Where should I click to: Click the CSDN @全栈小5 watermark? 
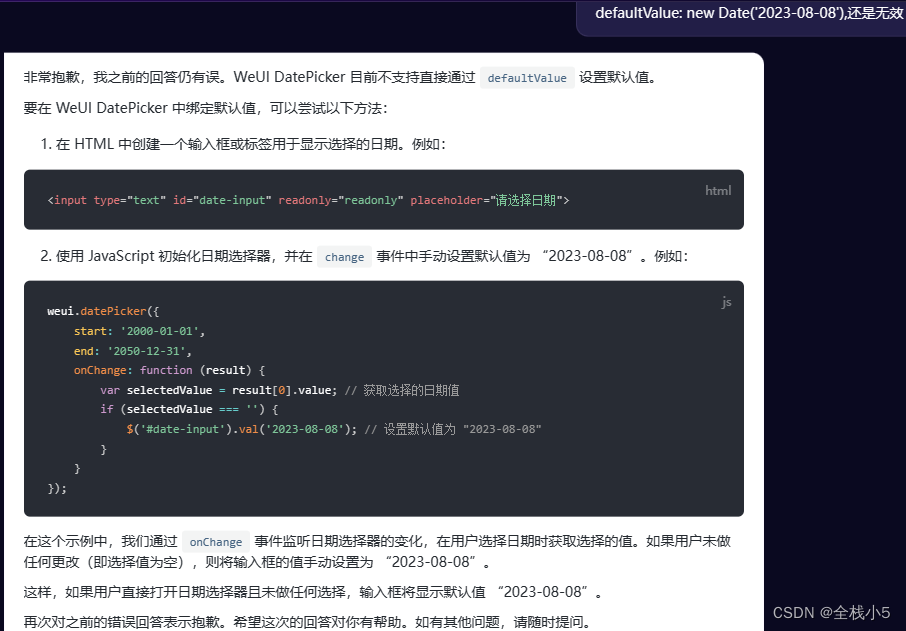(831, 612)
